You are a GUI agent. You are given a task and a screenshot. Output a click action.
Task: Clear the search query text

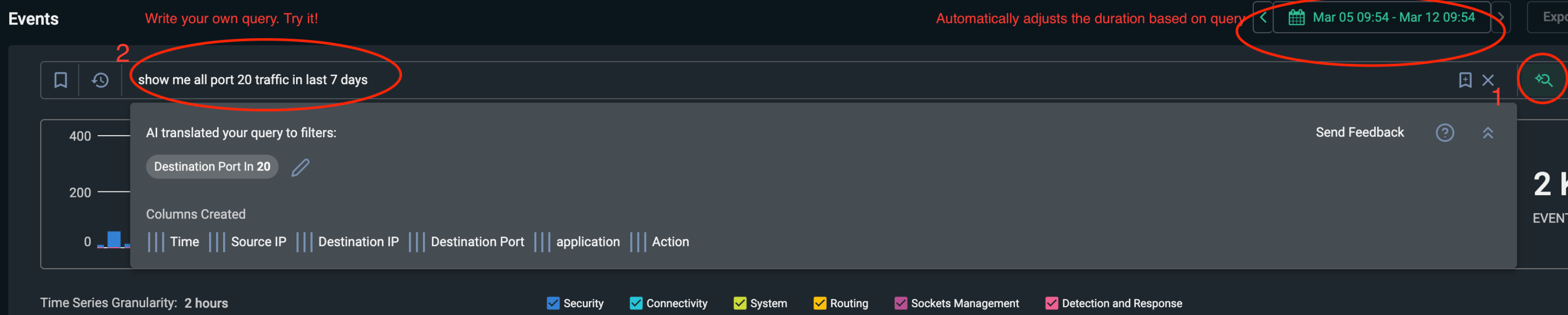pos(1488,80)
